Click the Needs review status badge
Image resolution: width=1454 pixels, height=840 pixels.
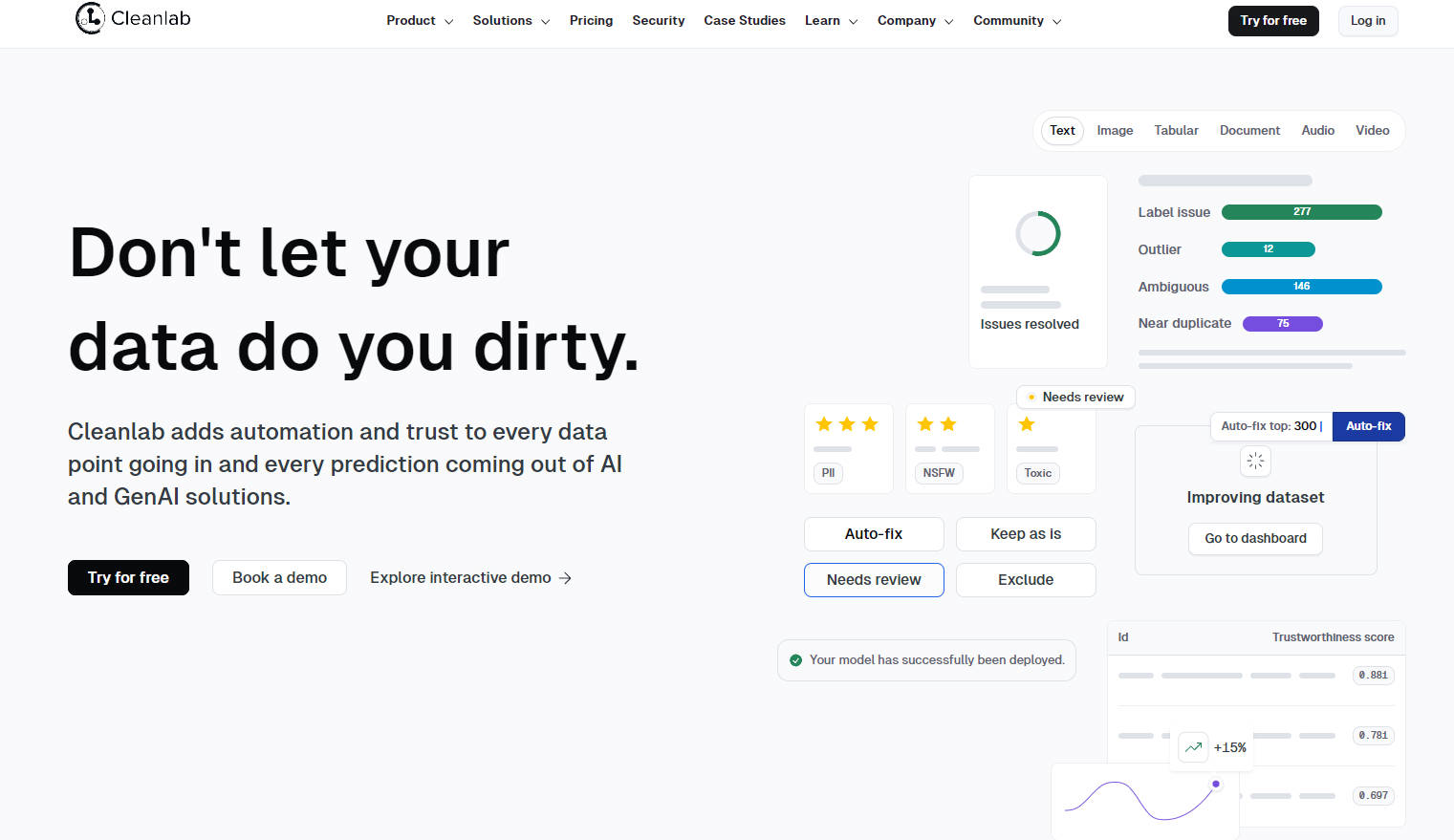(1075, 398)
